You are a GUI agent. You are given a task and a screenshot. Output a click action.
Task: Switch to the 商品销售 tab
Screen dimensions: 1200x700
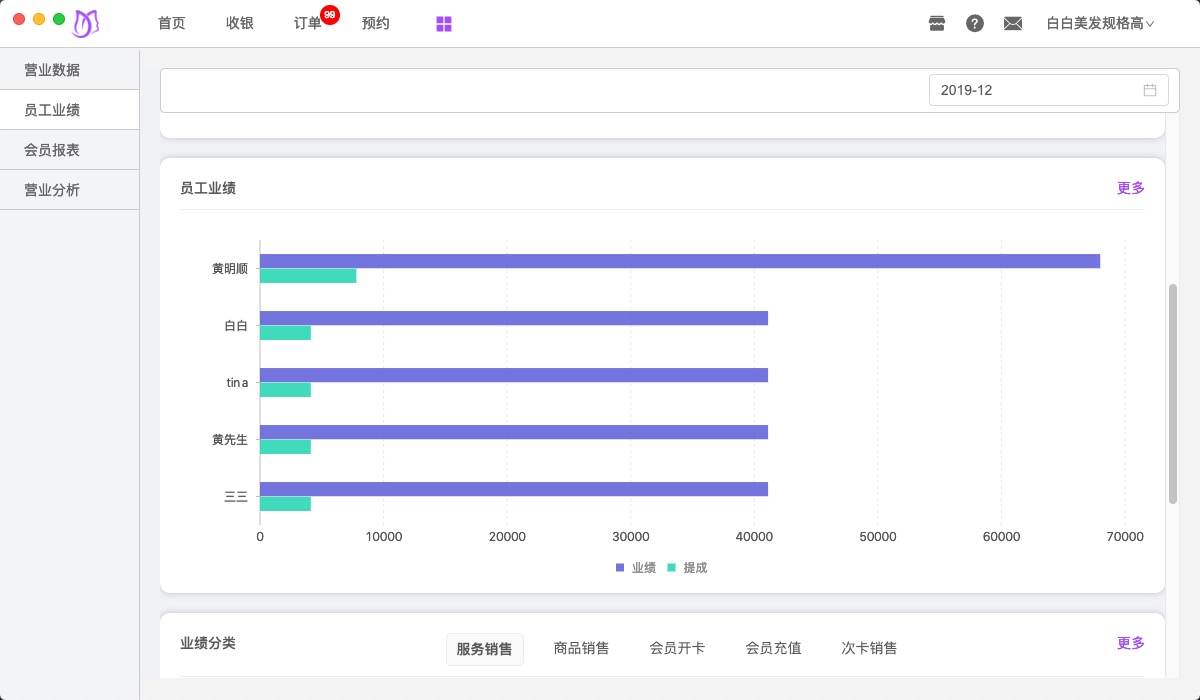581,648
